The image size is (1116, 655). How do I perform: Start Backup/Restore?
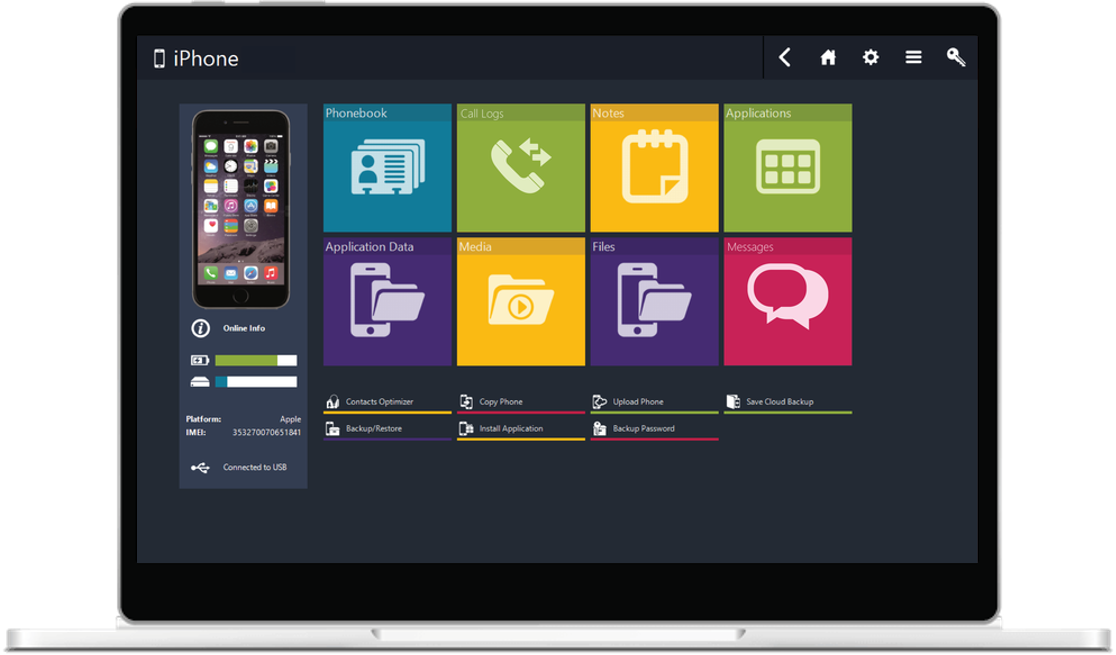333,427
